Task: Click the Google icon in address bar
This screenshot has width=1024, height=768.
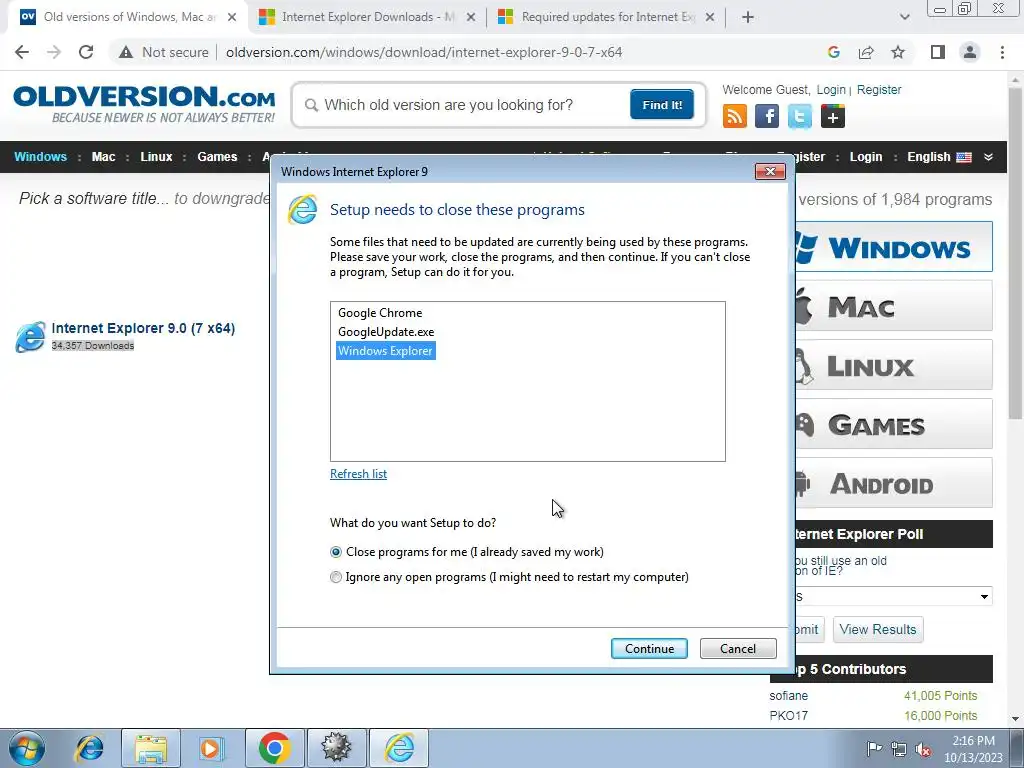Action: [833, 52]
